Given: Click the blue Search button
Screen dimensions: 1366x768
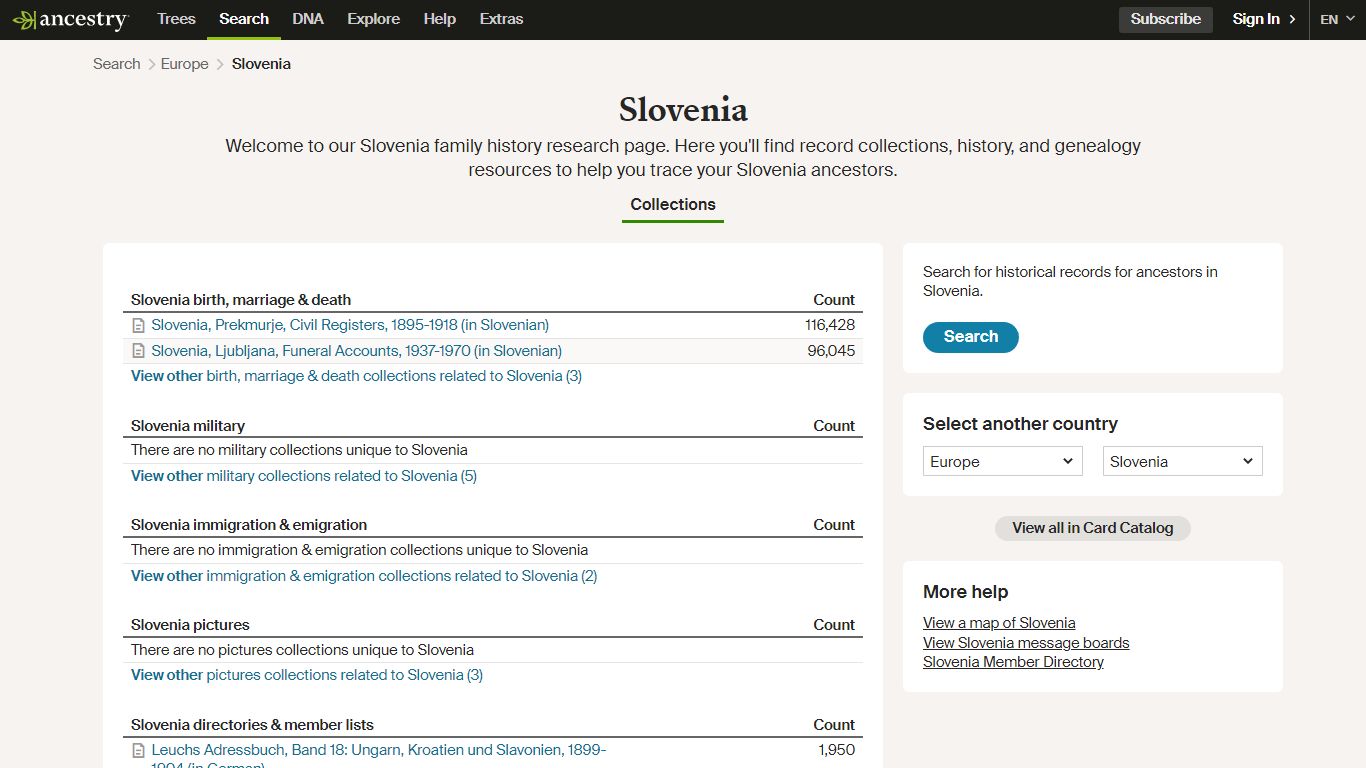Looking at the screenshot, I should 971,337.
